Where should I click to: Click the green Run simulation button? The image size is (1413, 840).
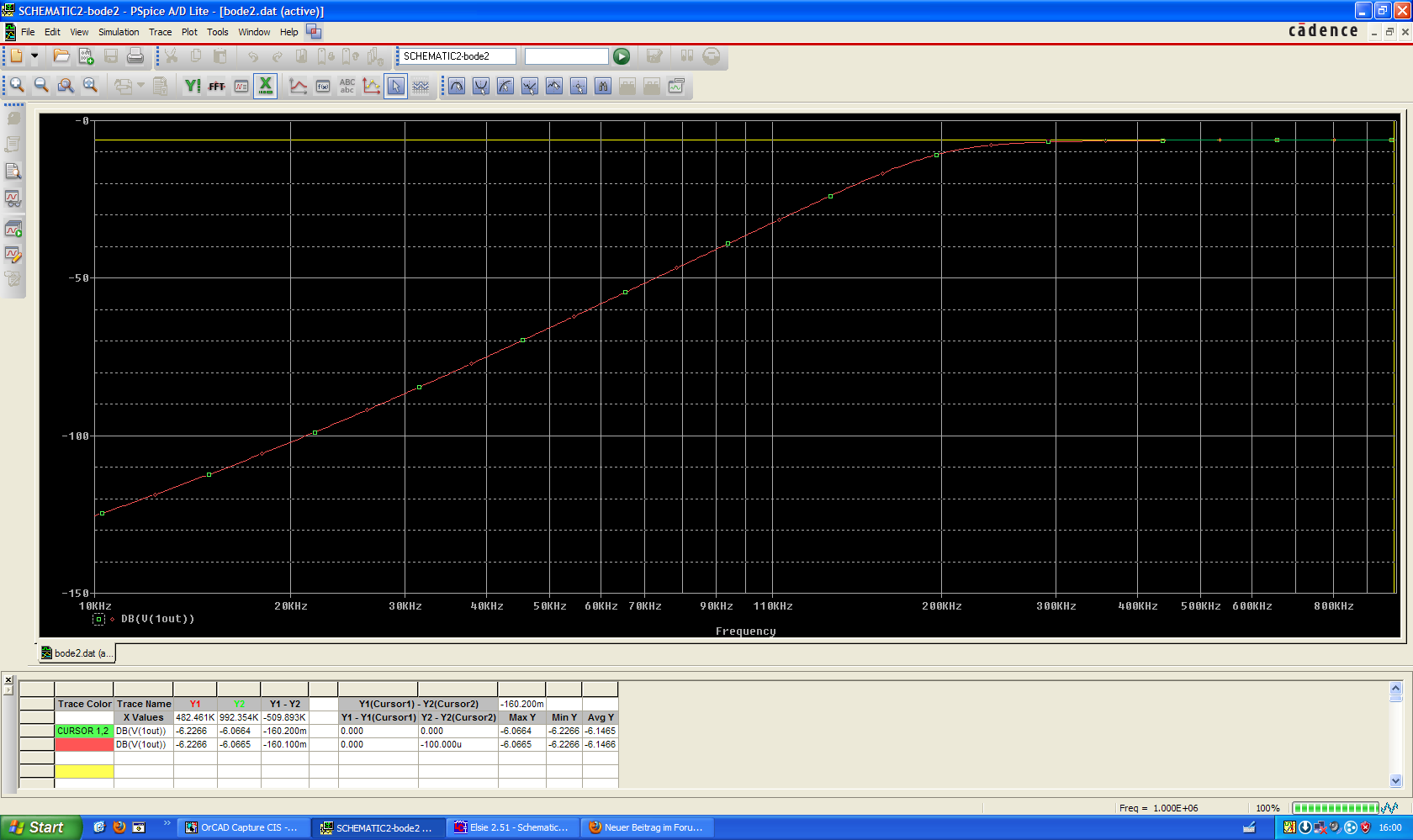[622, 56]
